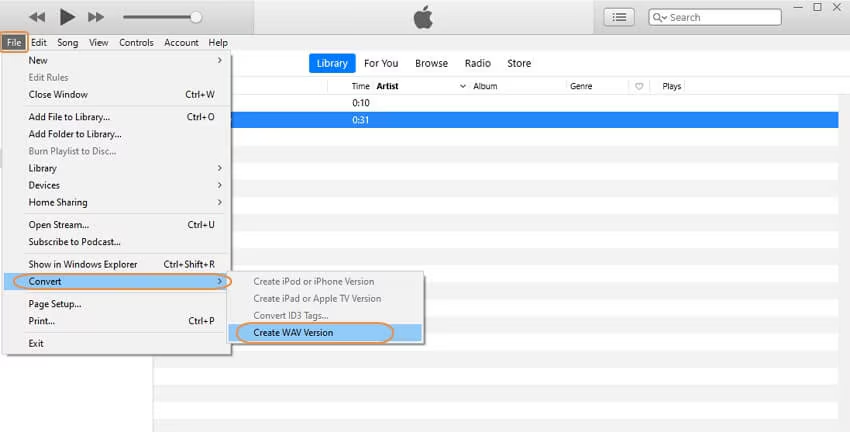Switch to the Library tab

(x=332, y=63)
